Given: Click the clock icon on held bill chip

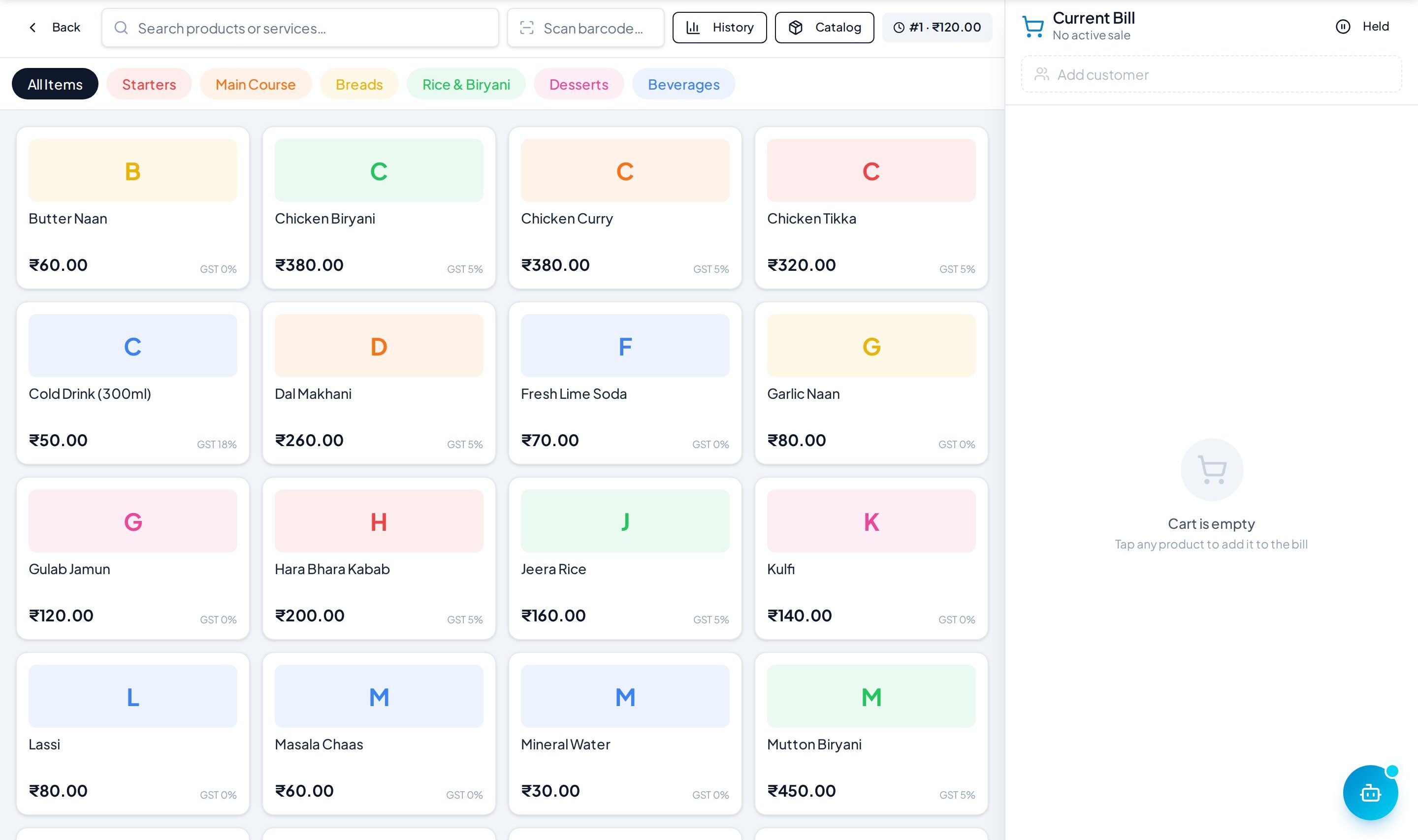Looking at the screenshot, I should pos(899,27).
